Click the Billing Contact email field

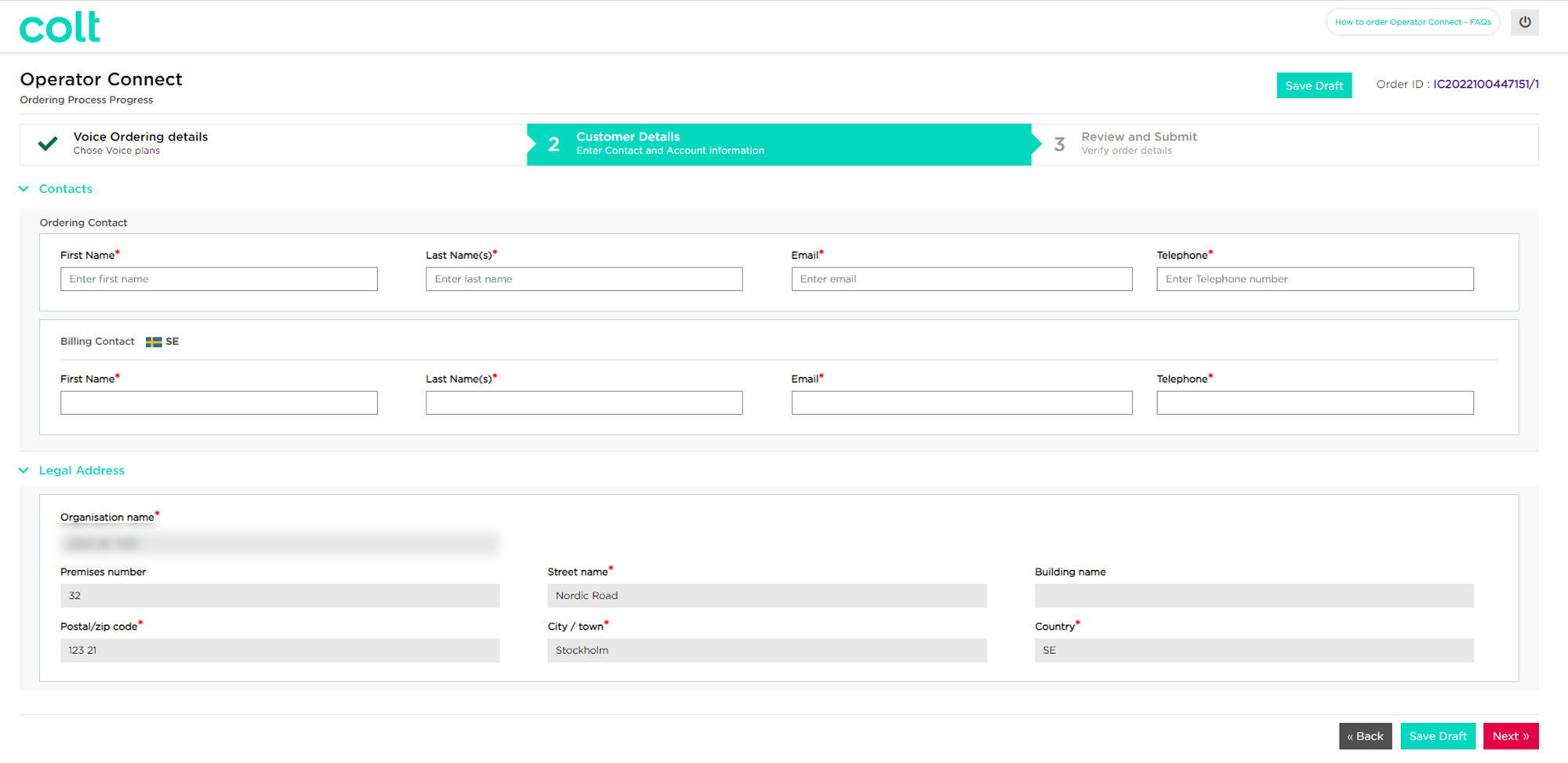click(961, 402)
